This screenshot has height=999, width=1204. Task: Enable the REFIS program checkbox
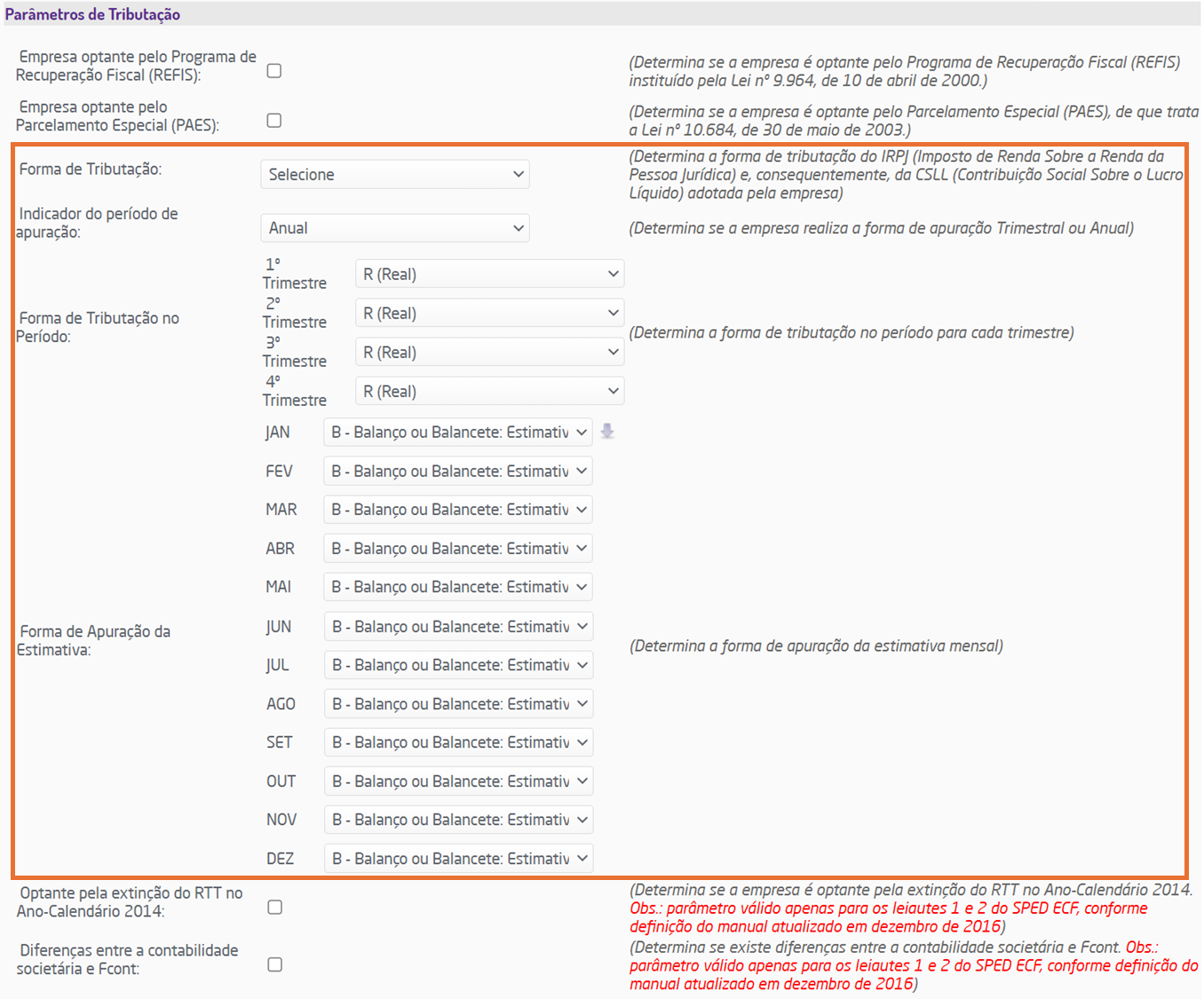coord(274,70)
